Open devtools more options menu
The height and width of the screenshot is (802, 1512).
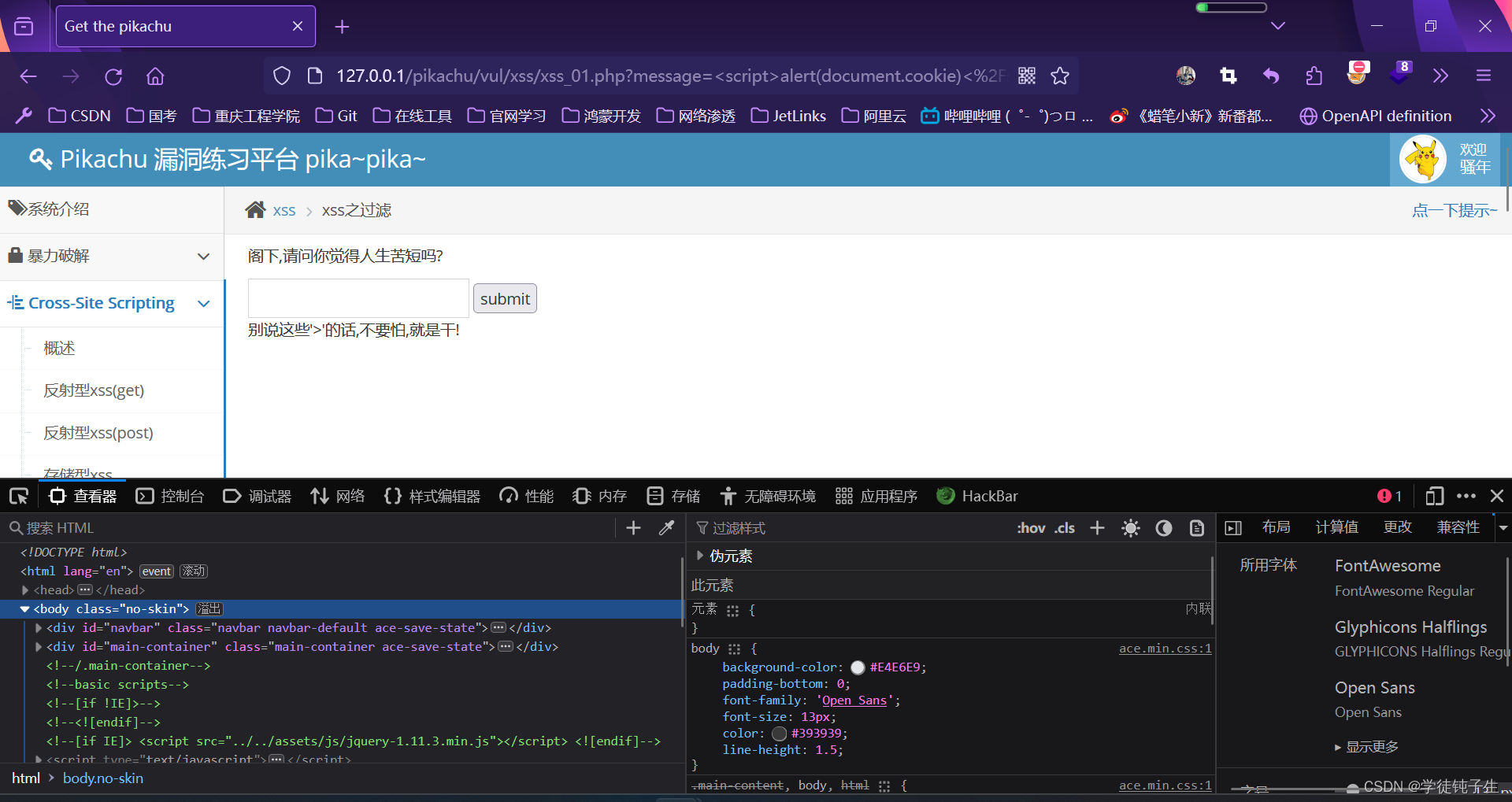[1466, 496]
